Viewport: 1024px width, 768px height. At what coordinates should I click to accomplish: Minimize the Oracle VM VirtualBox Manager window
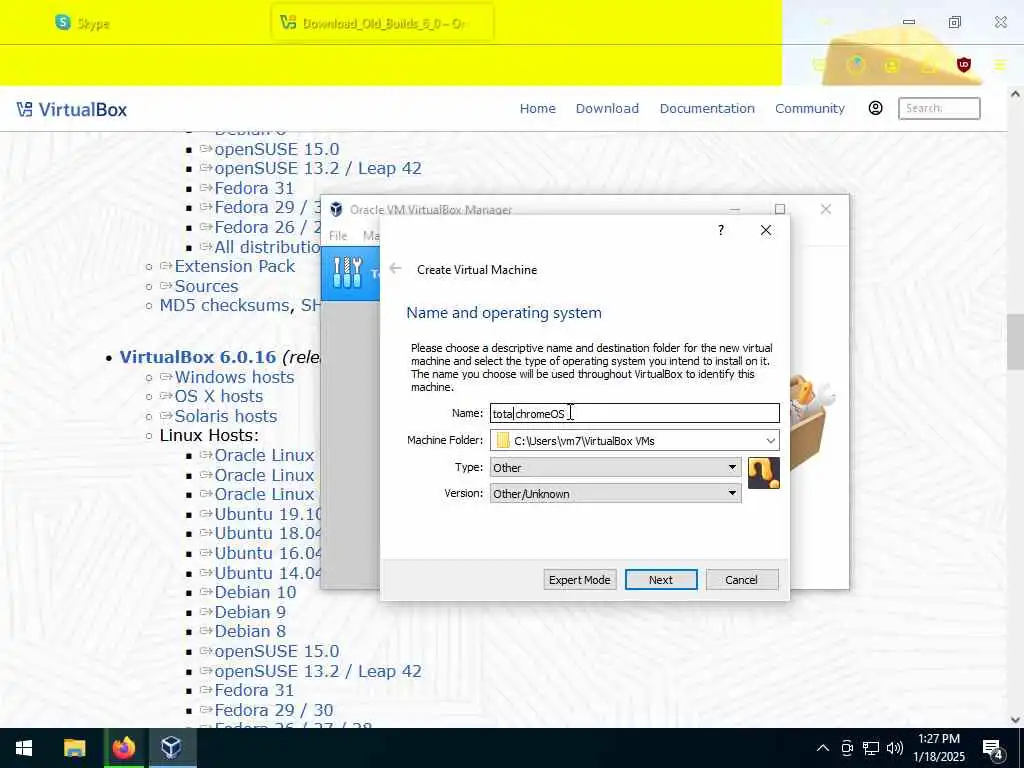[735, 209]
